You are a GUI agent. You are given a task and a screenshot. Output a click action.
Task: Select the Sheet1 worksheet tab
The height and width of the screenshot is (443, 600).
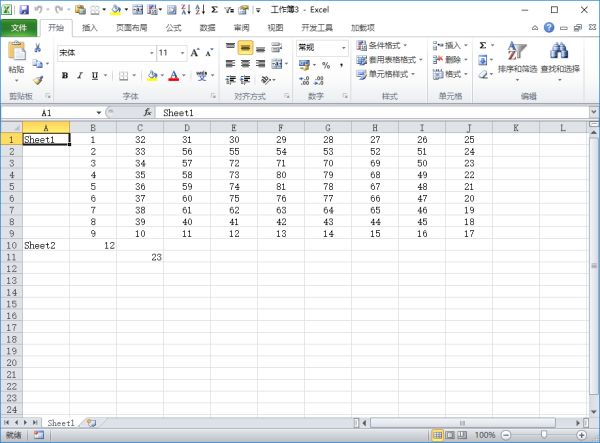[60, 423]
